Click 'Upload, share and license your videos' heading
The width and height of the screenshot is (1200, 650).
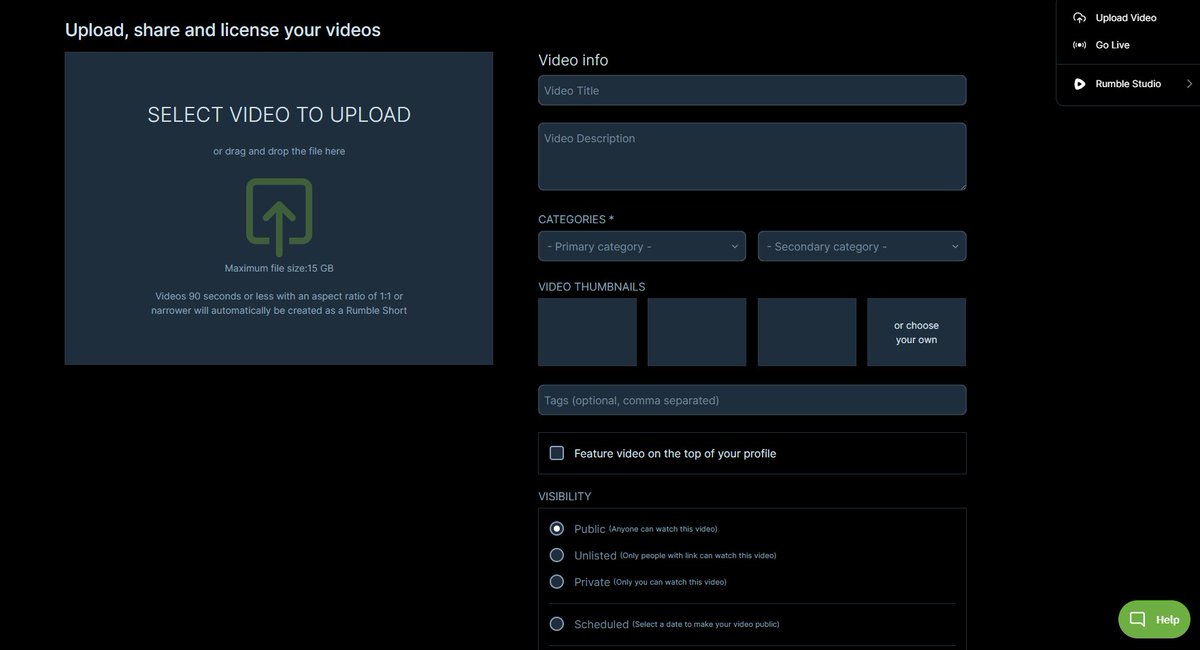click(223, 30)
